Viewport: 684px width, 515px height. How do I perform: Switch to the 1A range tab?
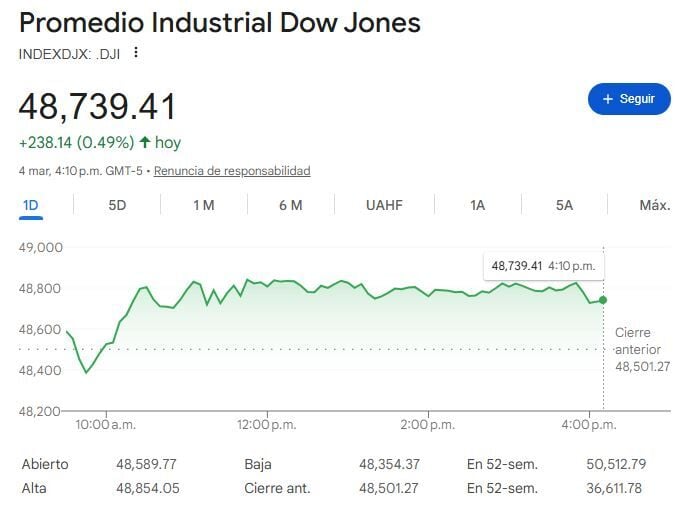click(x=477, y=205)
